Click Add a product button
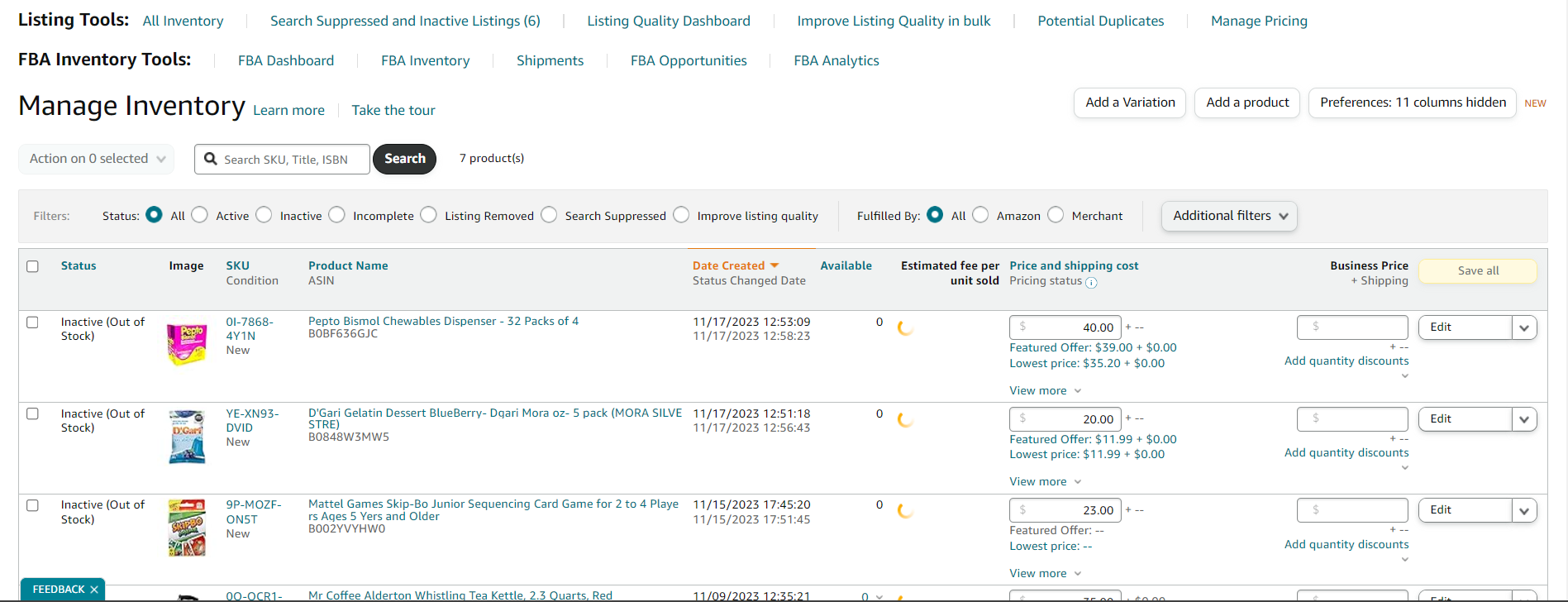This screenshot has height=602, width=1568. click(x=1247, y=103)
